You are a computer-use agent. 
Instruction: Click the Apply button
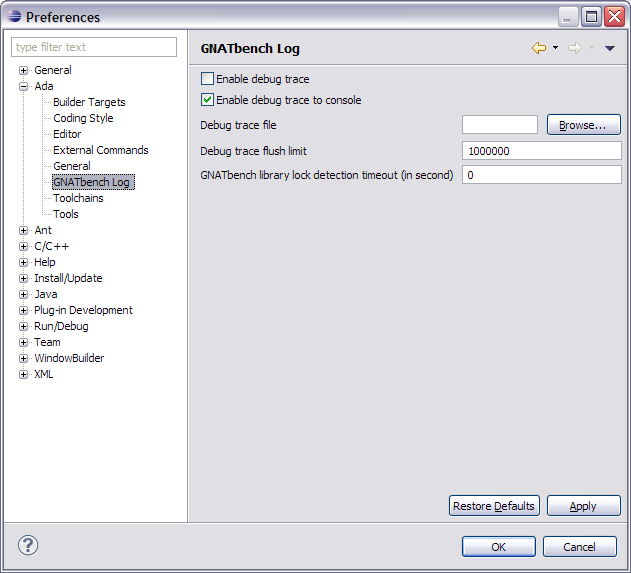(x=584, y=505)
